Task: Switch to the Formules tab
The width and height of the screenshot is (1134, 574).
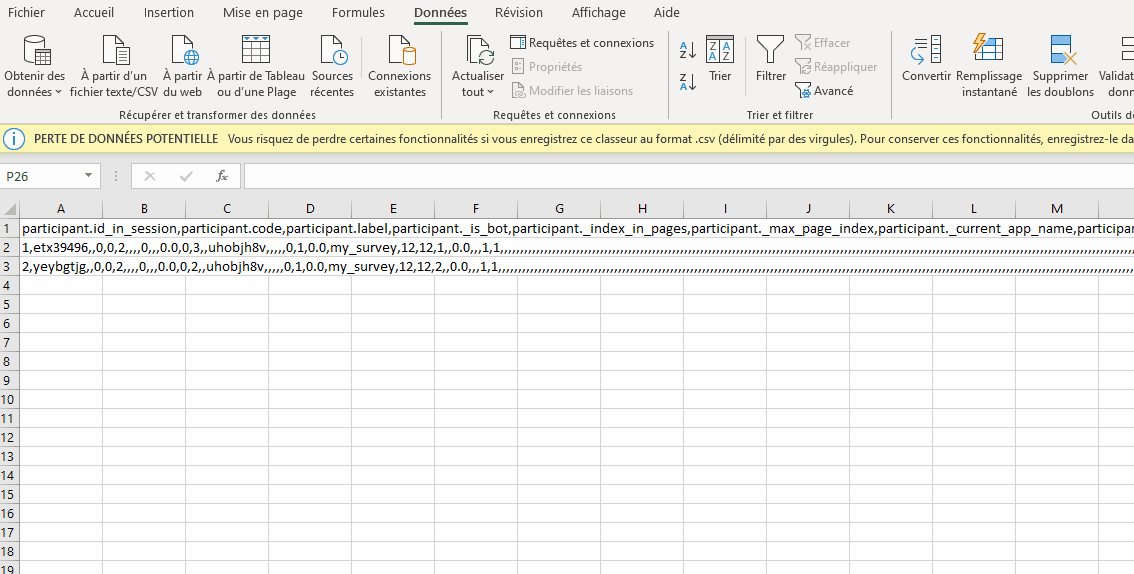Action: pyautogui.click(x=358, y=12)
